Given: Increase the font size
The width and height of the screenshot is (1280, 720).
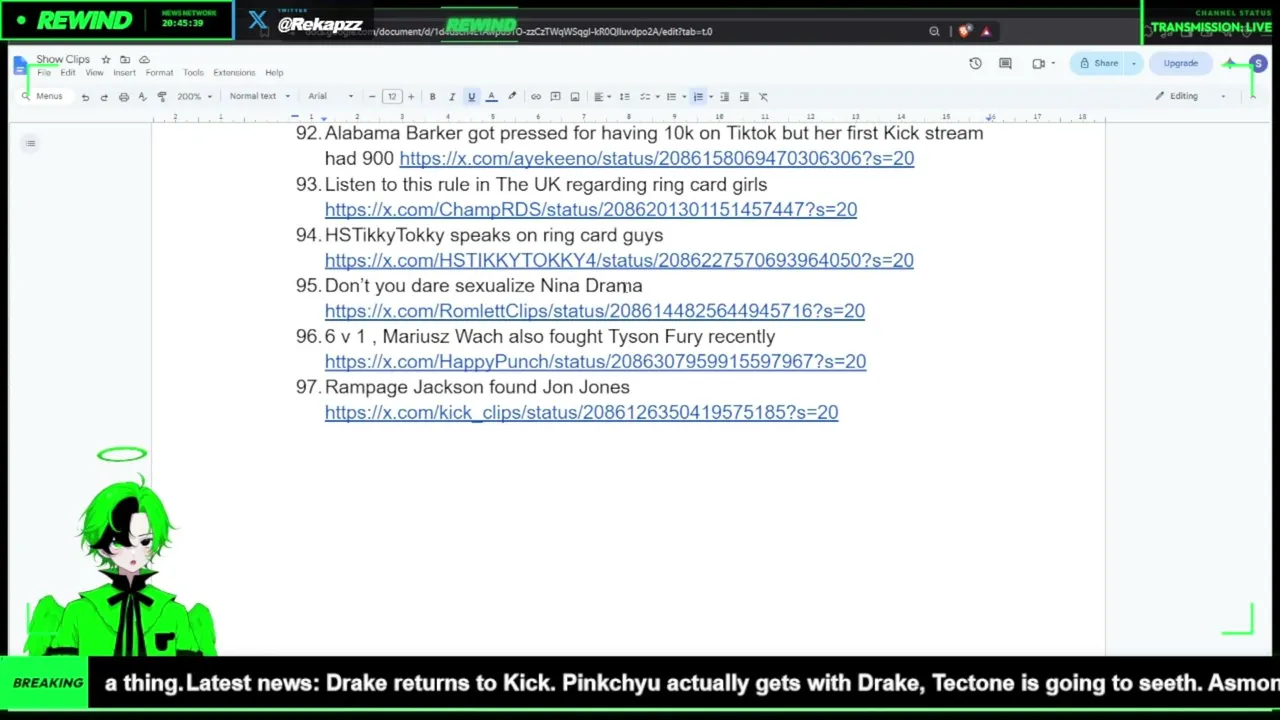Looking at the screenshot, I should pos(411,97).
